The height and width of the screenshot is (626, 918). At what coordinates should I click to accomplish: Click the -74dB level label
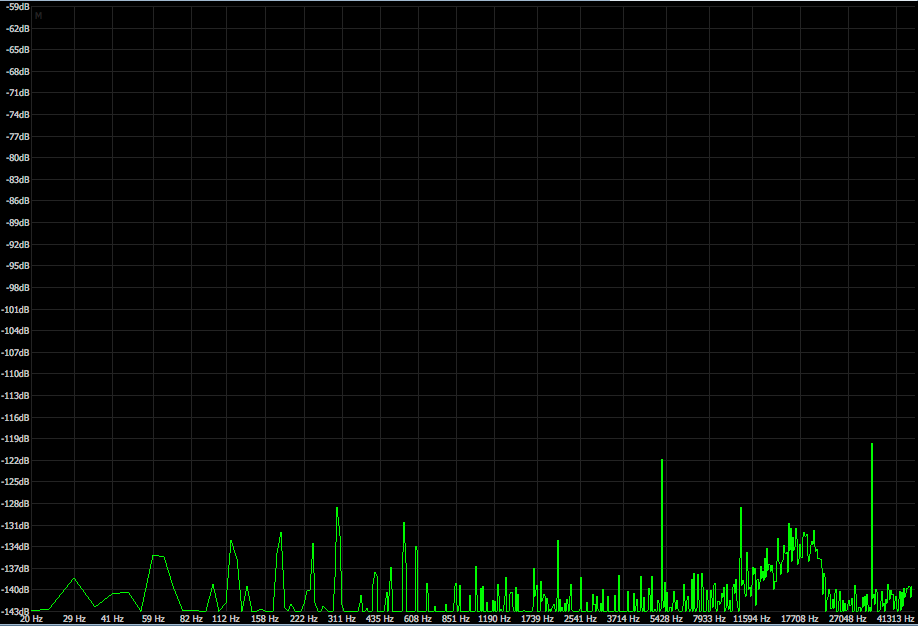coord(18,115)
